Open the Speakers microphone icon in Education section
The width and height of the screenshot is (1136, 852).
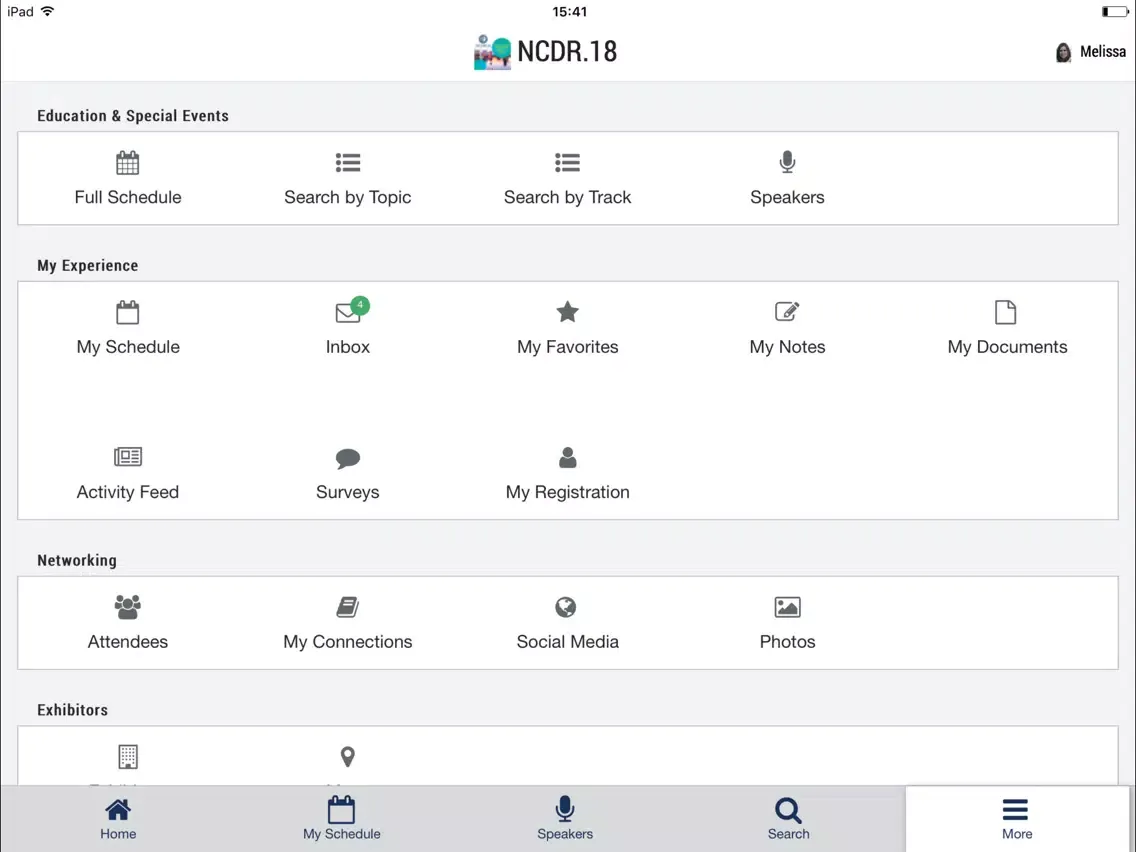[x=788, y=162]
